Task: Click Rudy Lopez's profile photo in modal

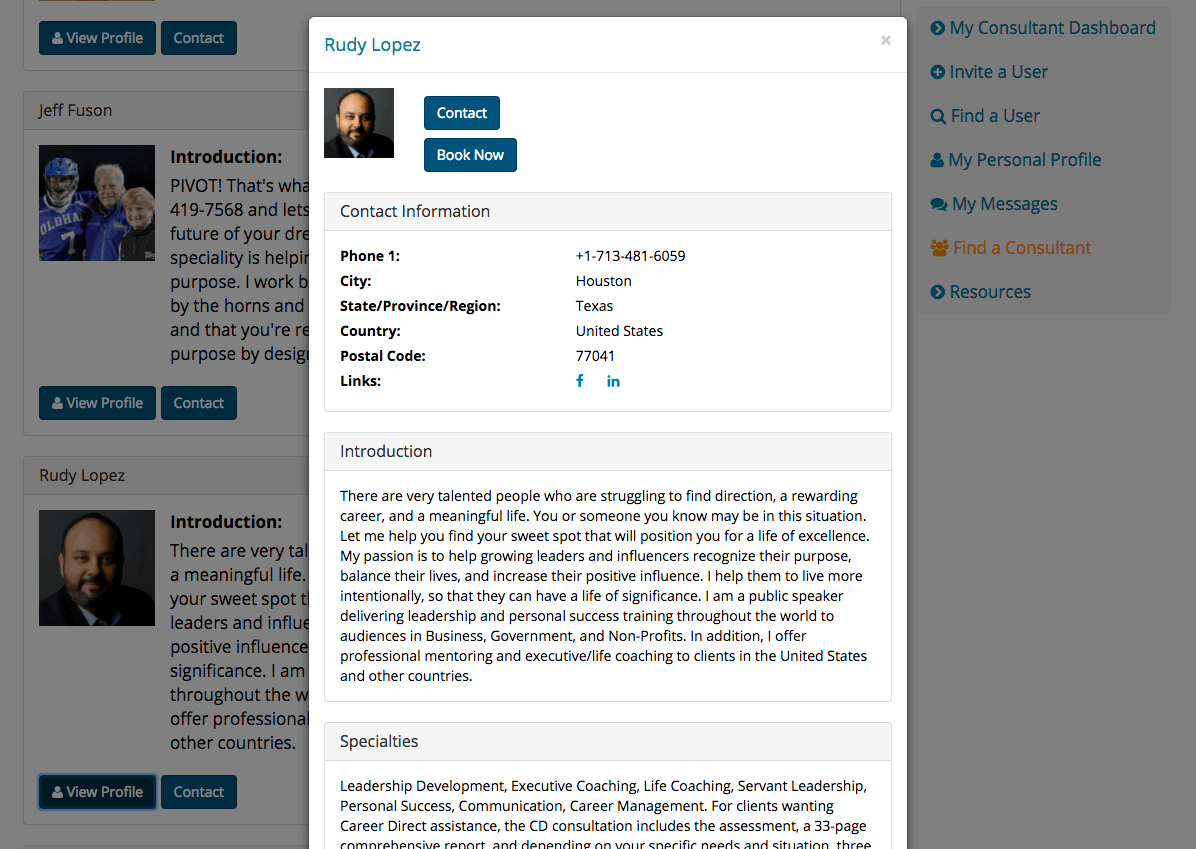Action: pos(359,123)
